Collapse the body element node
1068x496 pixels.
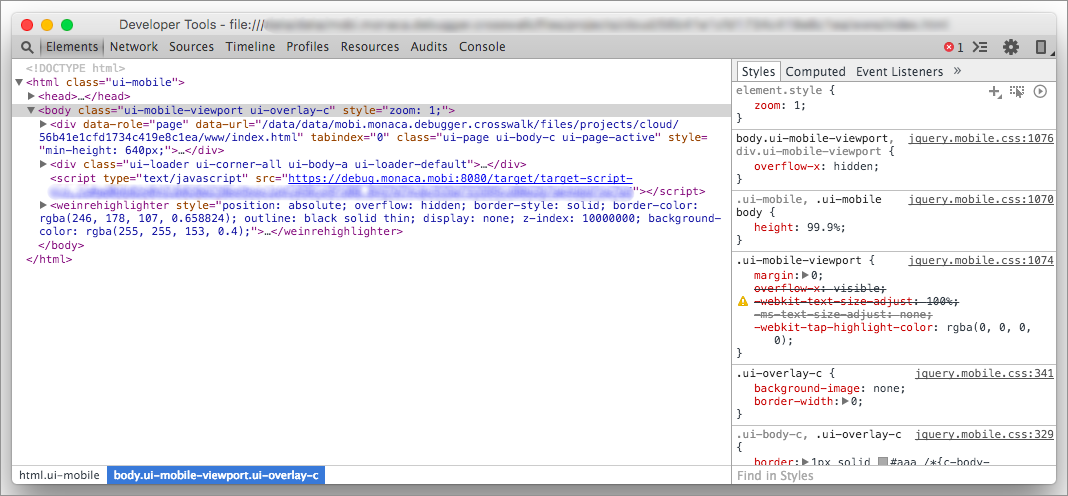(32, 111)
